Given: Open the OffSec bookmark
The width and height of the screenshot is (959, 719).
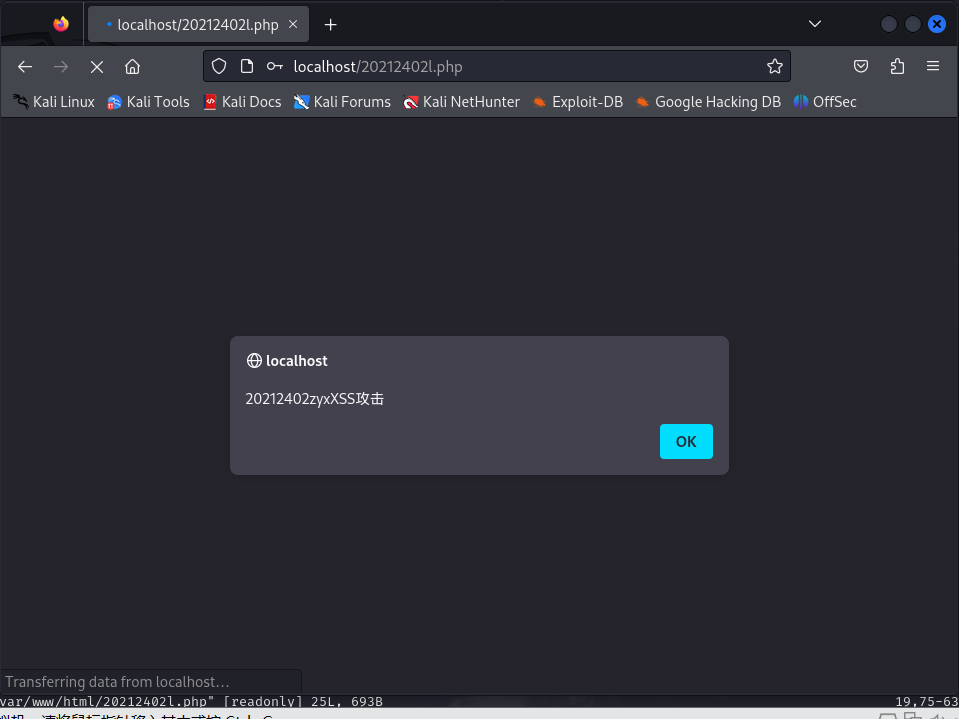Looking at the screenshot, I should tap(824, 102).
